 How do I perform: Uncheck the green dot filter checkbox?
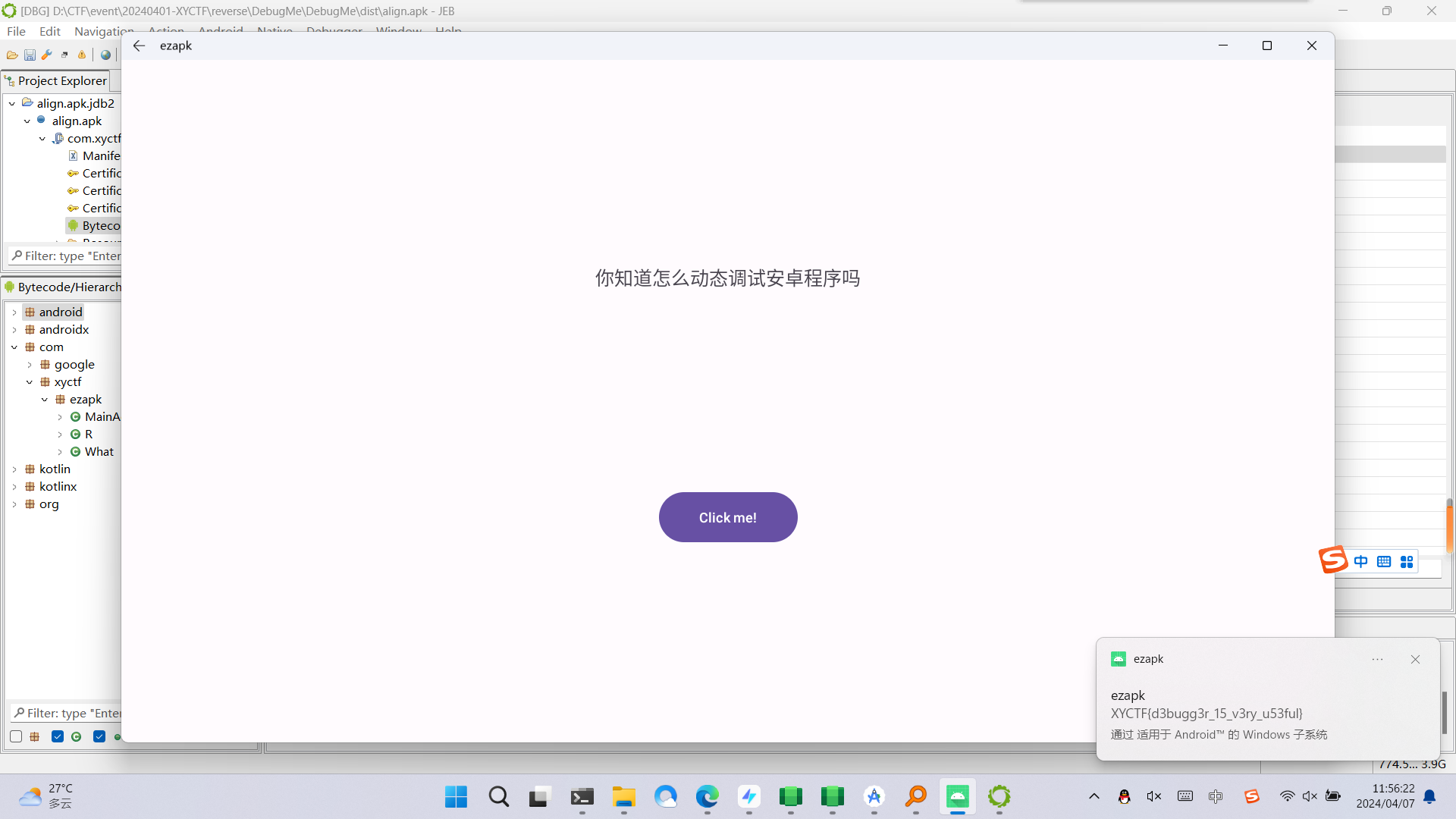tap(99, 736)
